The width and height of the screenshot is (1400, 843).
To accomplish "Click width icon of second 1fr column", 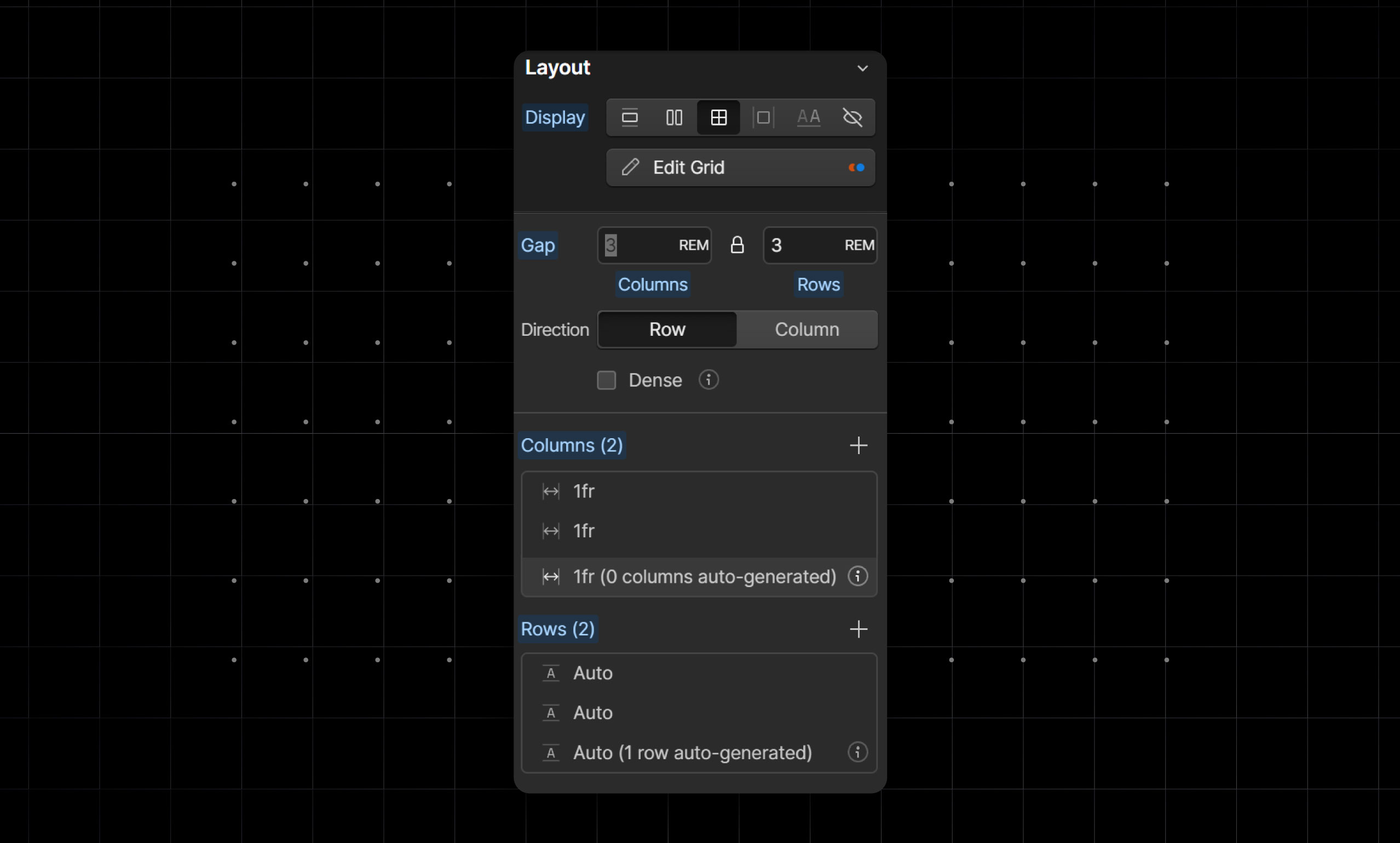I will click(551, 531).
